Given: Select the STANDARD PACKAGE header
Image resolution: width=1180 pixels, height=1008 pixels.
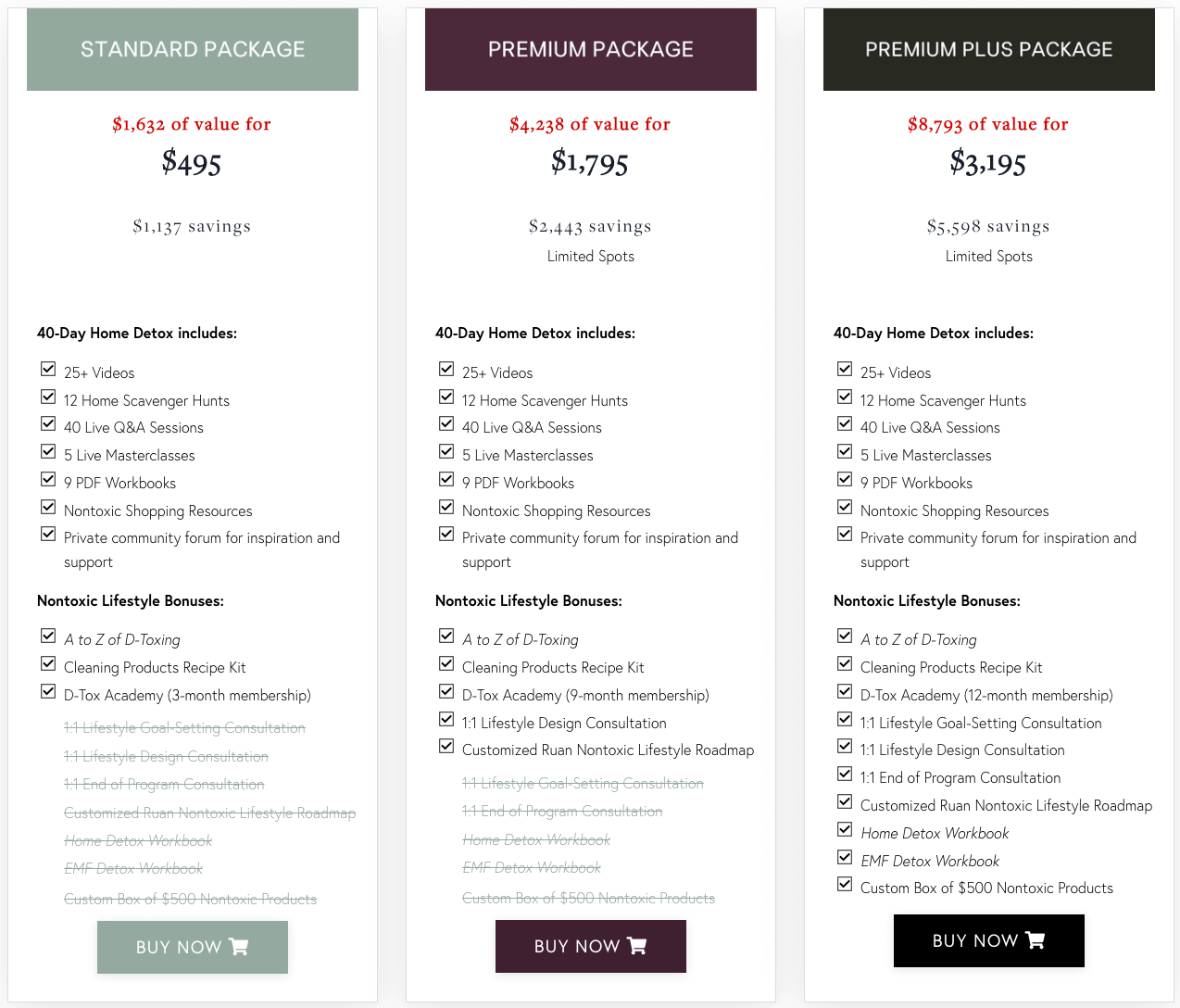Looking at the screenshot, I should click(x=193, y=49).
